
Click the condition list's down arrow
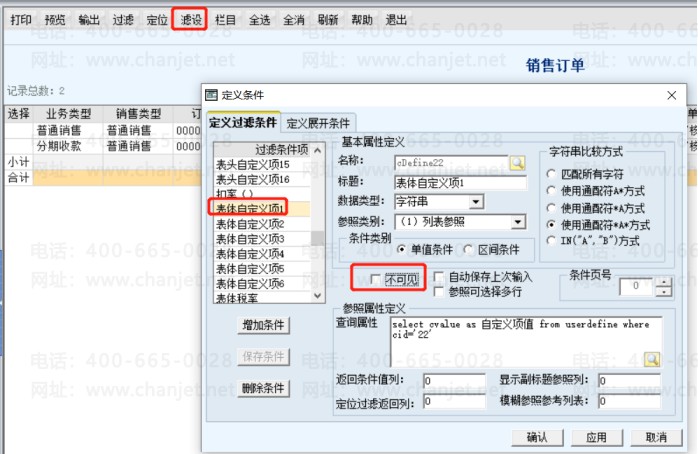pyautogui.click(x=317, y=296)
